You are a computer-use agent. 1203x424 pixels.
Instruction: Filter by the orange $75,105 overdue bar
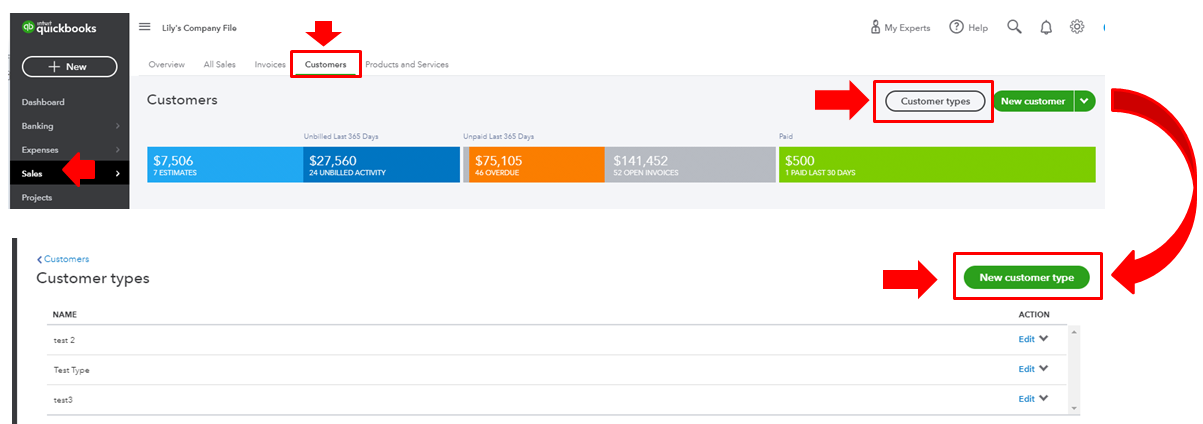pyautogui.click(x=533, y=164)
